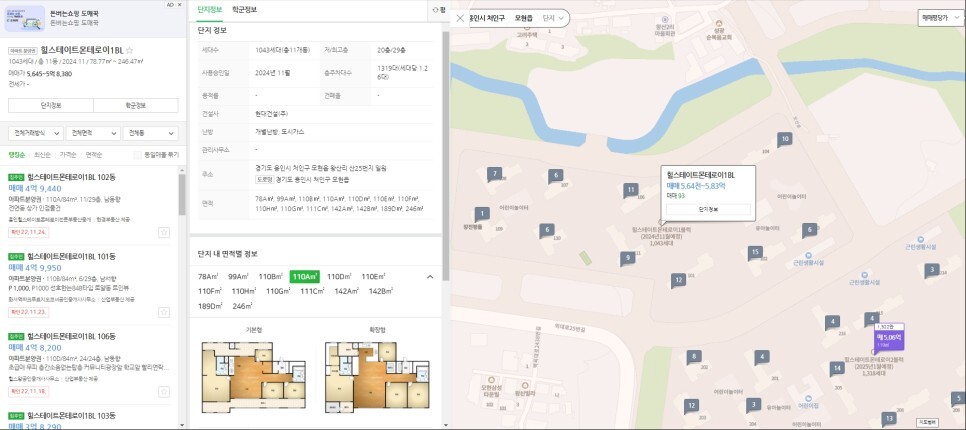The image size is (966, 430).
Task: Click the 모현삼성타운빌 map icon
Action: click(x=492, y=380)
